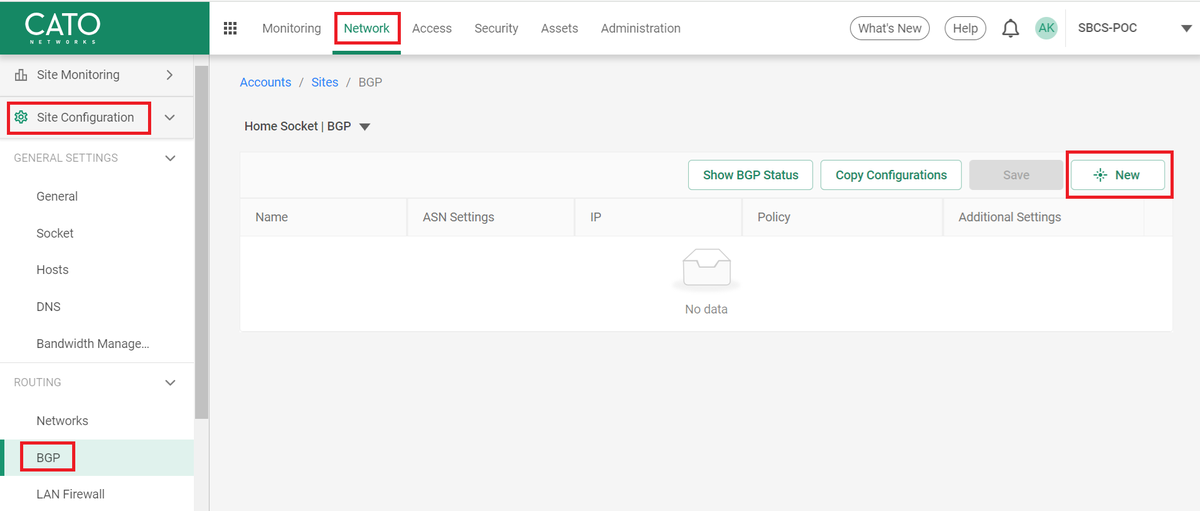The image size is (1200, 511).
Task: Collapse the Routing section chevron
Action: click(x=170, y=383)
